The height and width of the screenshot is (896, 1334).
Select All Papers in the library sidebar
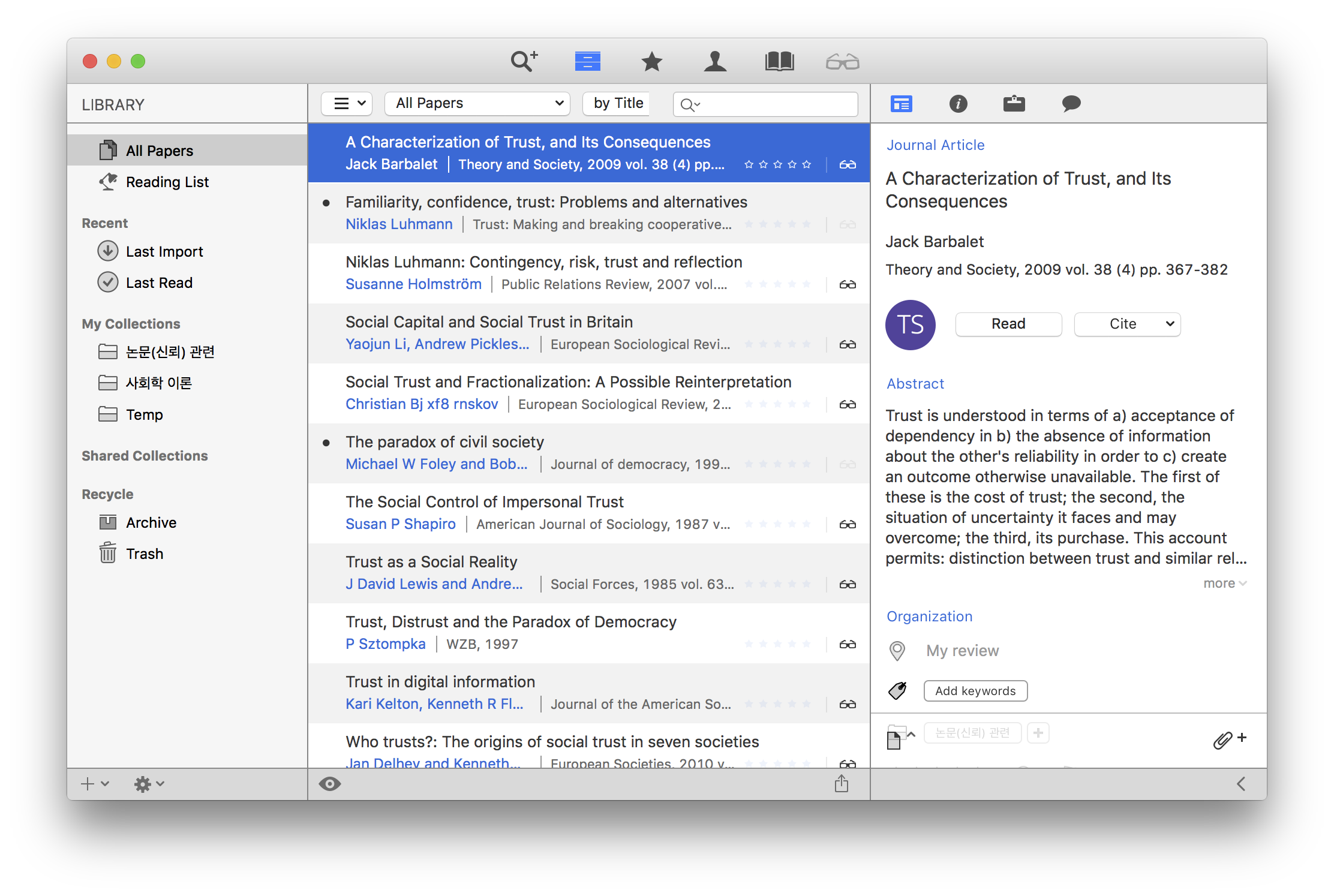click(x=187, y=151)
